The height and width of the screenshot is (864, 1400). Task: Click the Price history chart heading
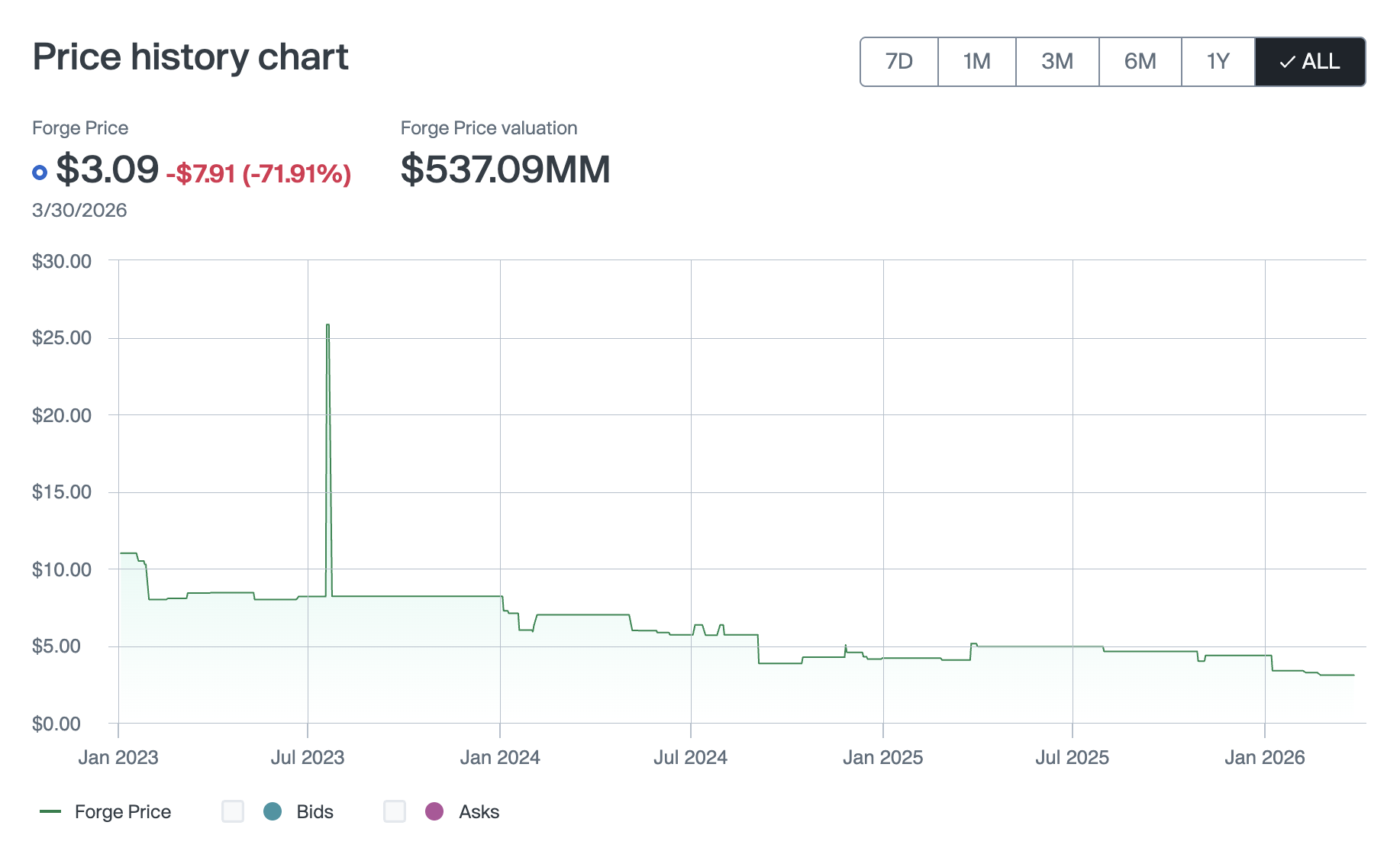point(190,57)
